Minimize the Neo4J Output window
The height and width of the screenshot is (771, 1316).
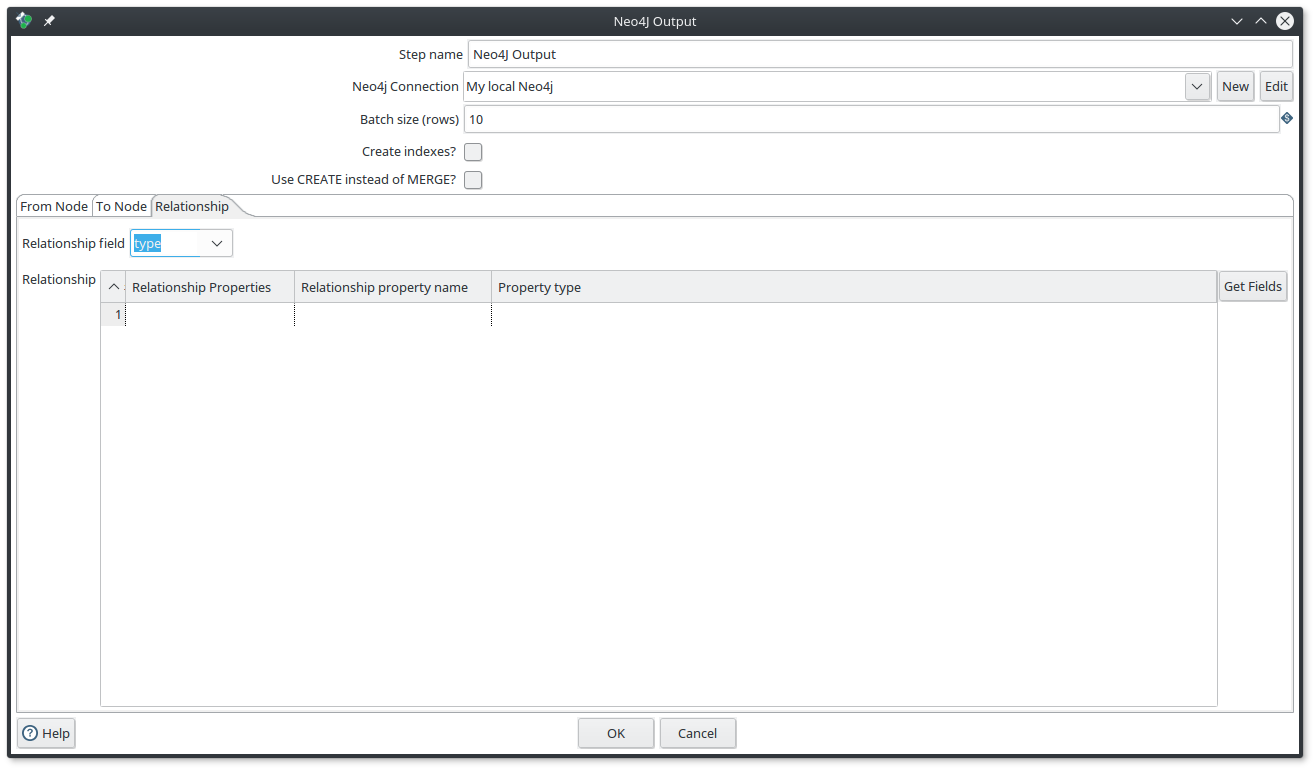(x=1237, y=21)
